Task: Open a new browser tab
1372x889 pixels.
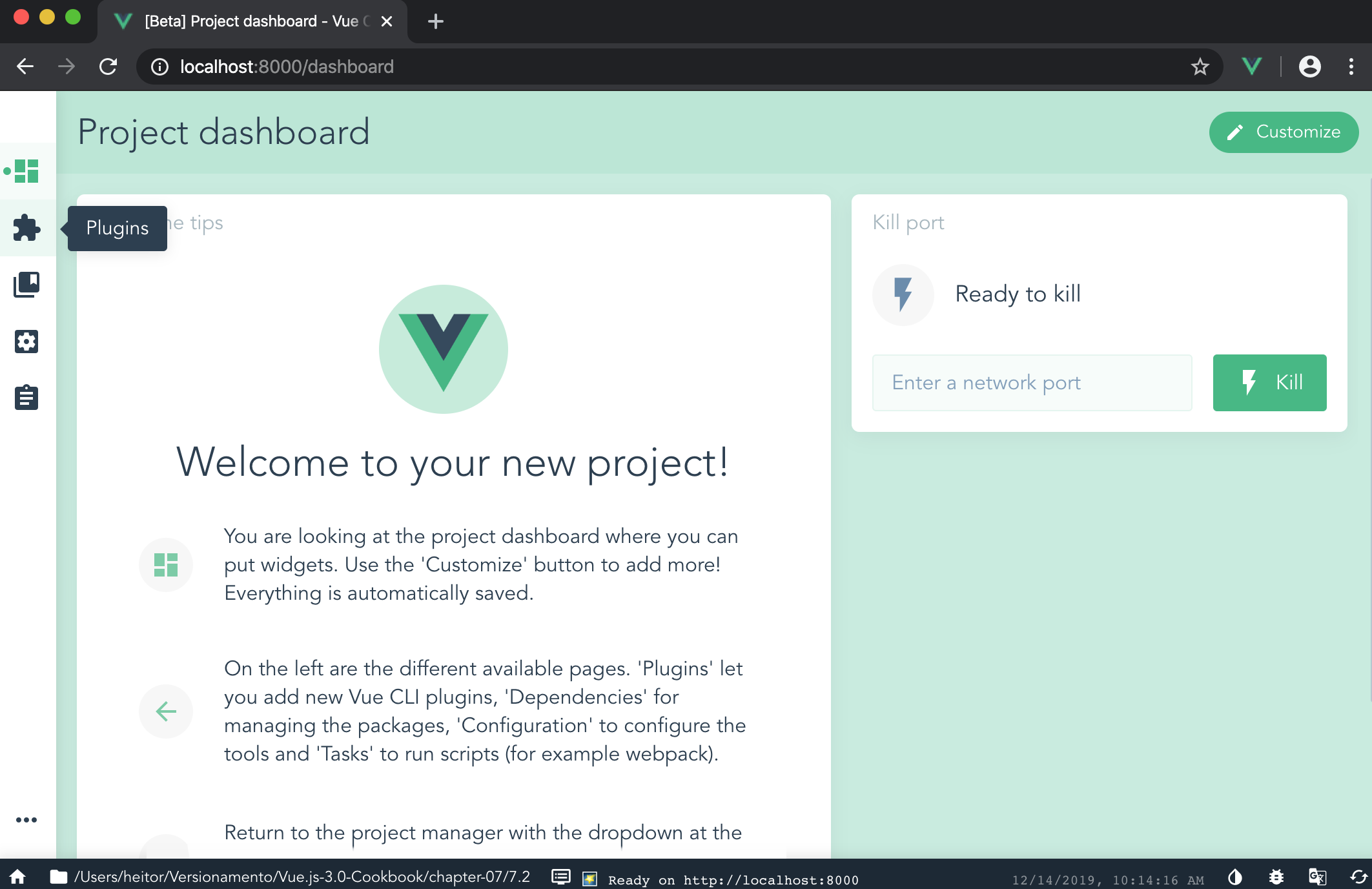Action: 436,21
